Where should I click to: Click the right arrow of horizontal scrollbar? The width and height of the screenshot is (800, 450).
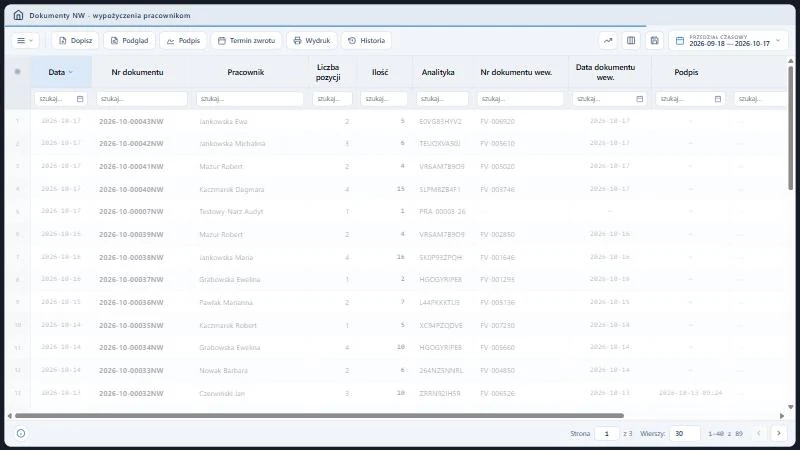tap(782, 416)
